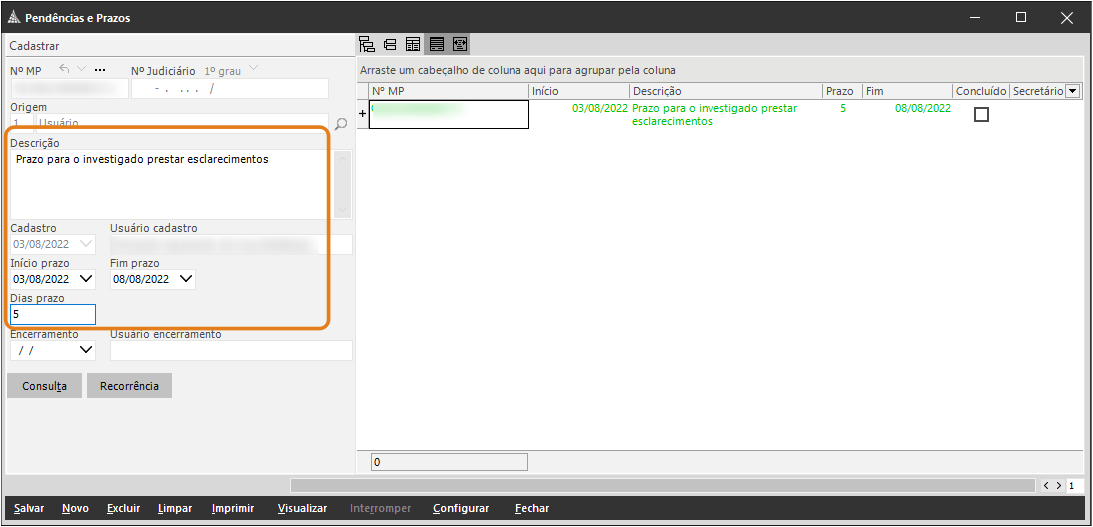Viewport: 1093px width, 527px height.
Task: Click the tree view icon in grid toolbar
Action: click(x=366, y=44)
